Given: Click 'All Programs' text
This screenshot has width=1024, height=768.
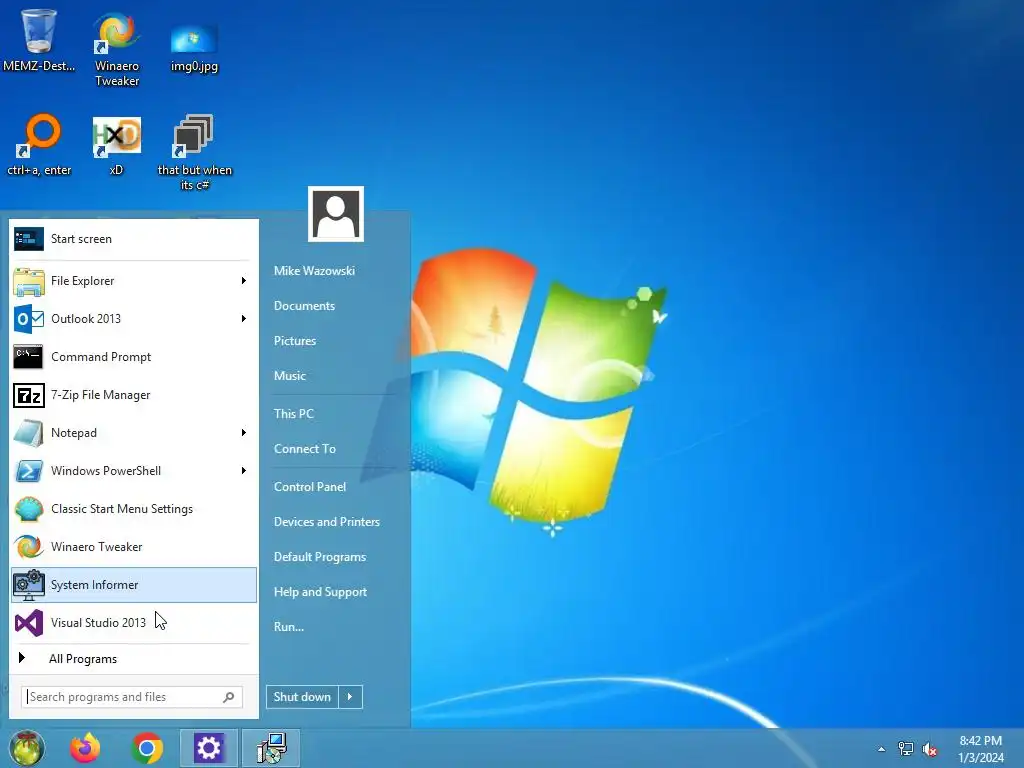Looking at the screenshot, I should 83,659.
